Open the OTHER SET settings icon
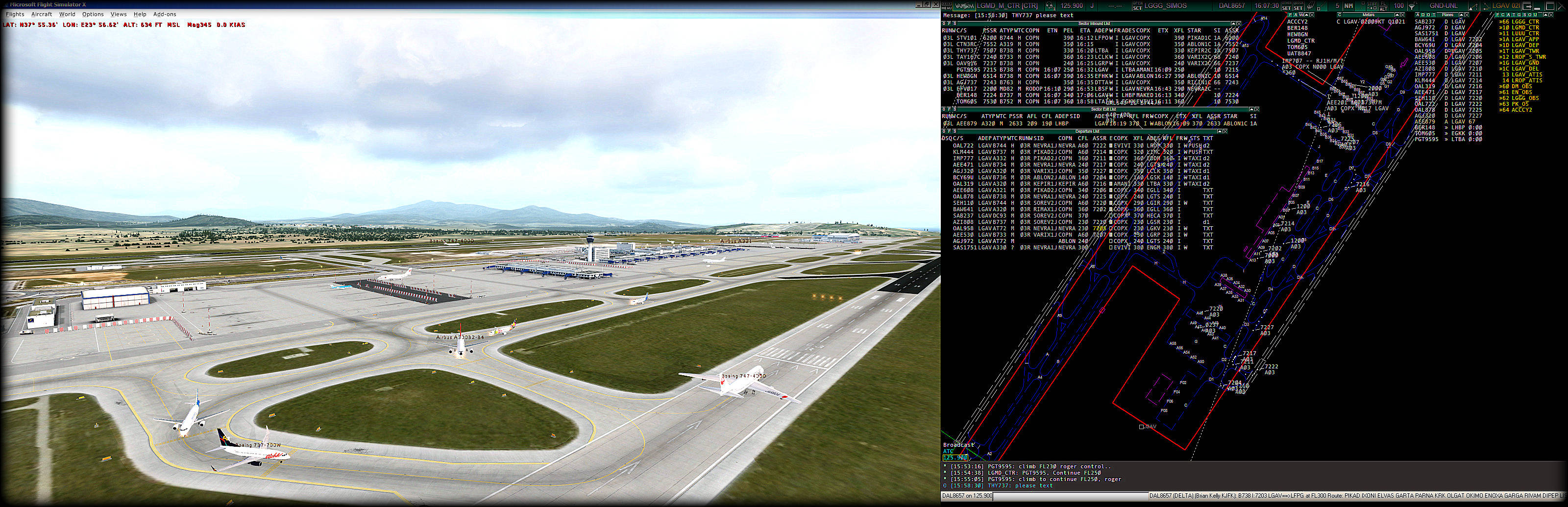 1287,5
